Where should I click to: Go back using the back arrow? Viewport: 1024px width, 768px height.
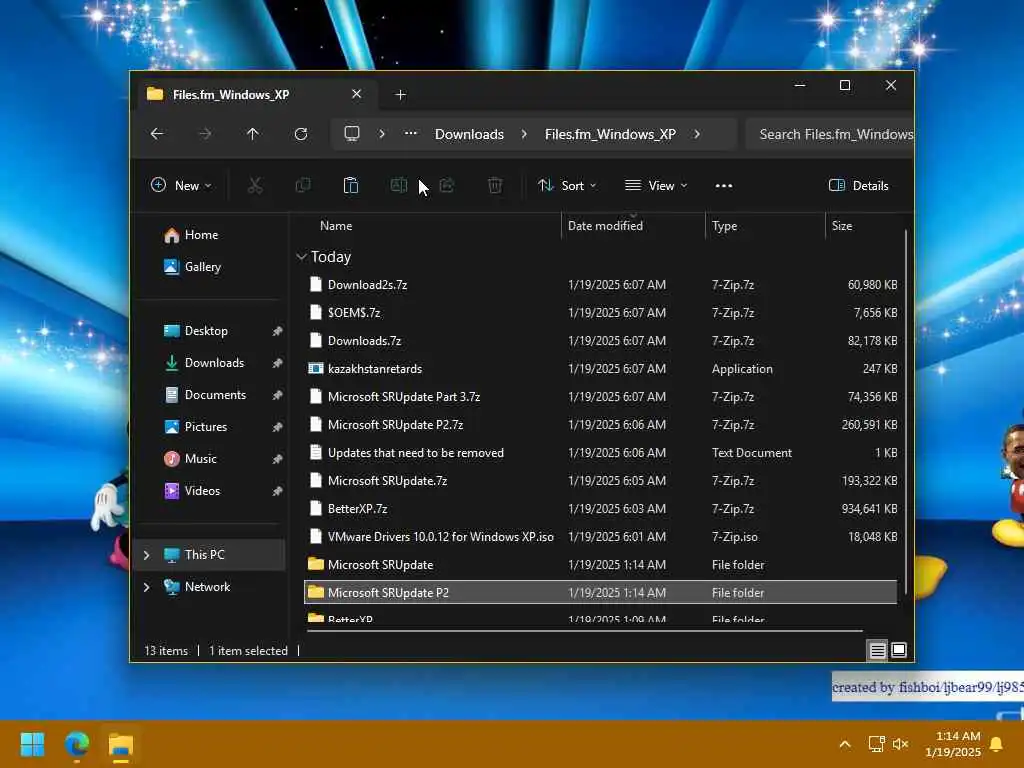[x=157, y=134]
